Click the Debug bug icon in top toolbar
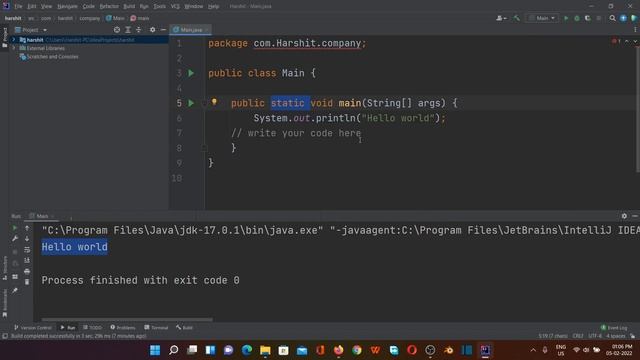 coord(577,18)
